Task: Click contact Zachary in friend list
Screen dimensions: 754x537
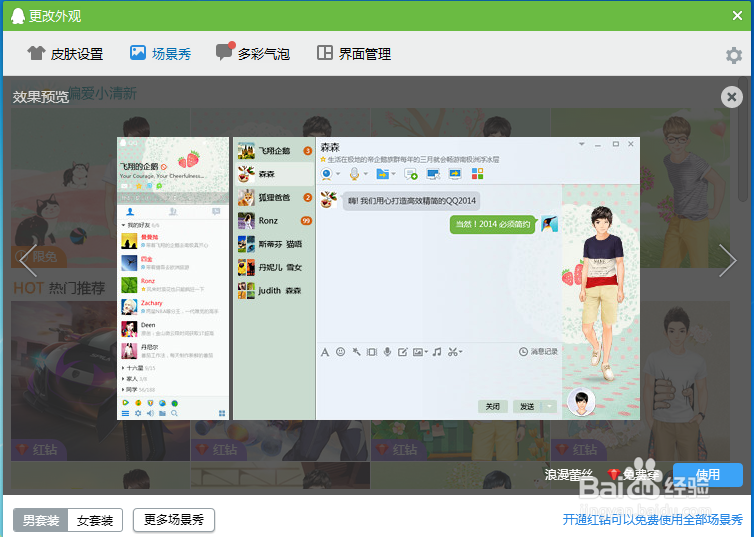Action: coord(173,307)
